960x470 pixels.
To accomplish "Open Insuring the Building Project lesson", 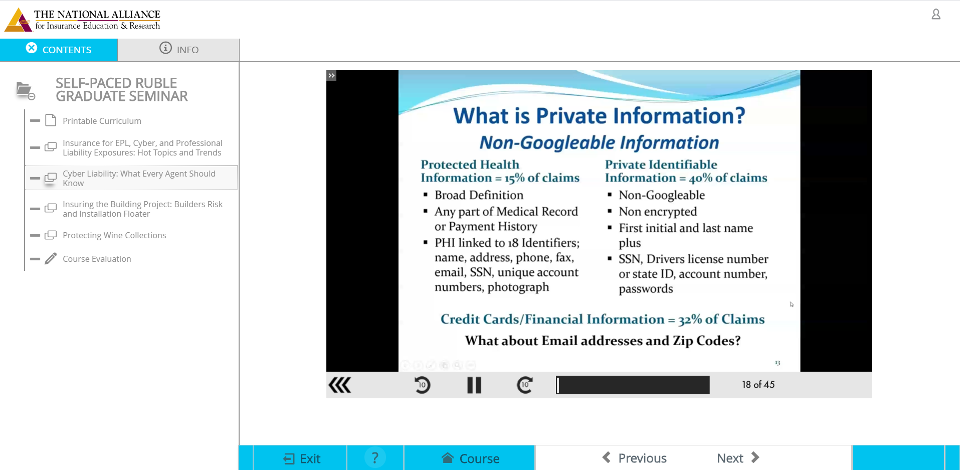I will click(142, 209).
